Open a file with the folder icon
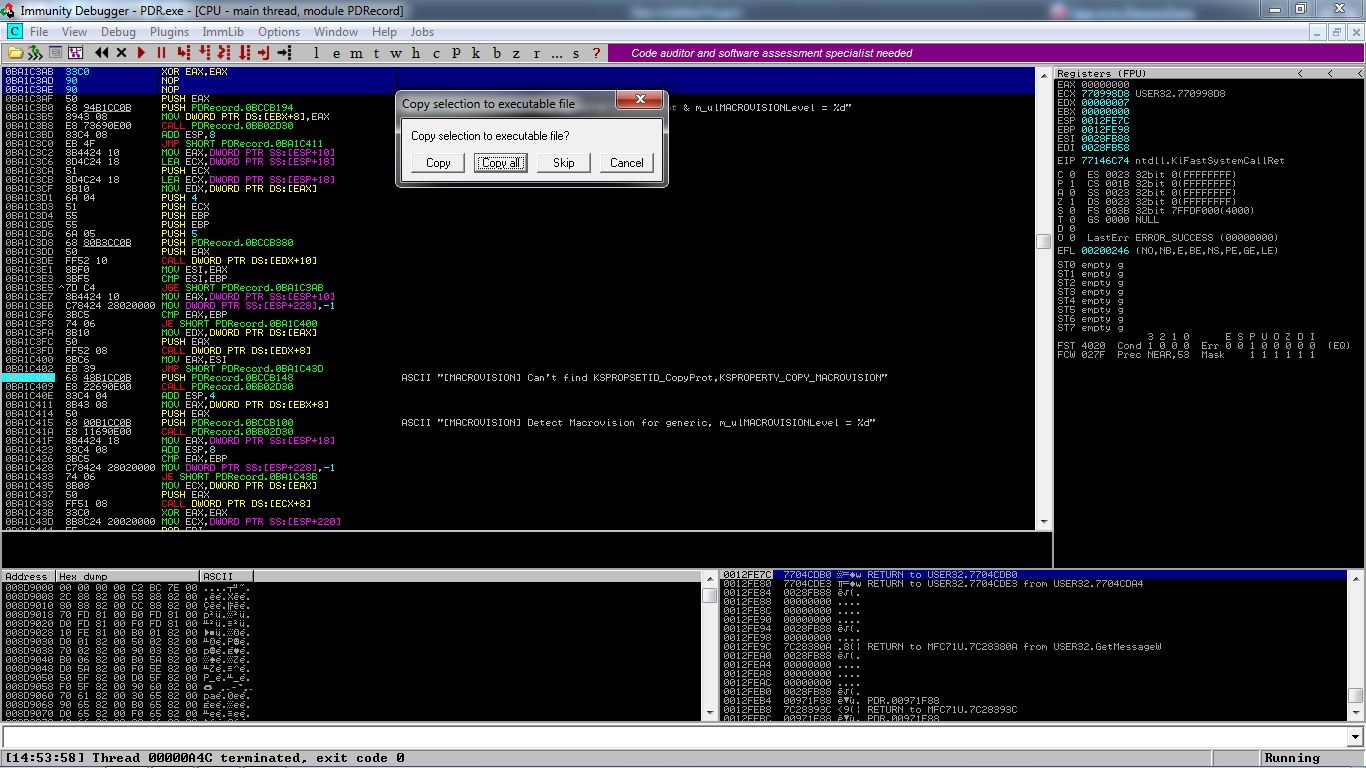 pyautogui.click(x=15, y=52)
